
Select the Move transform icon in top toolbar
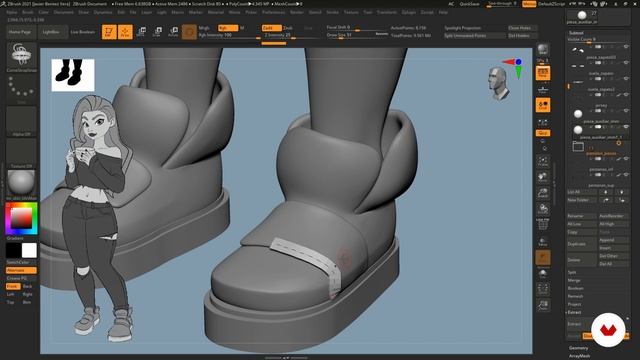click(x=141, y=32)
